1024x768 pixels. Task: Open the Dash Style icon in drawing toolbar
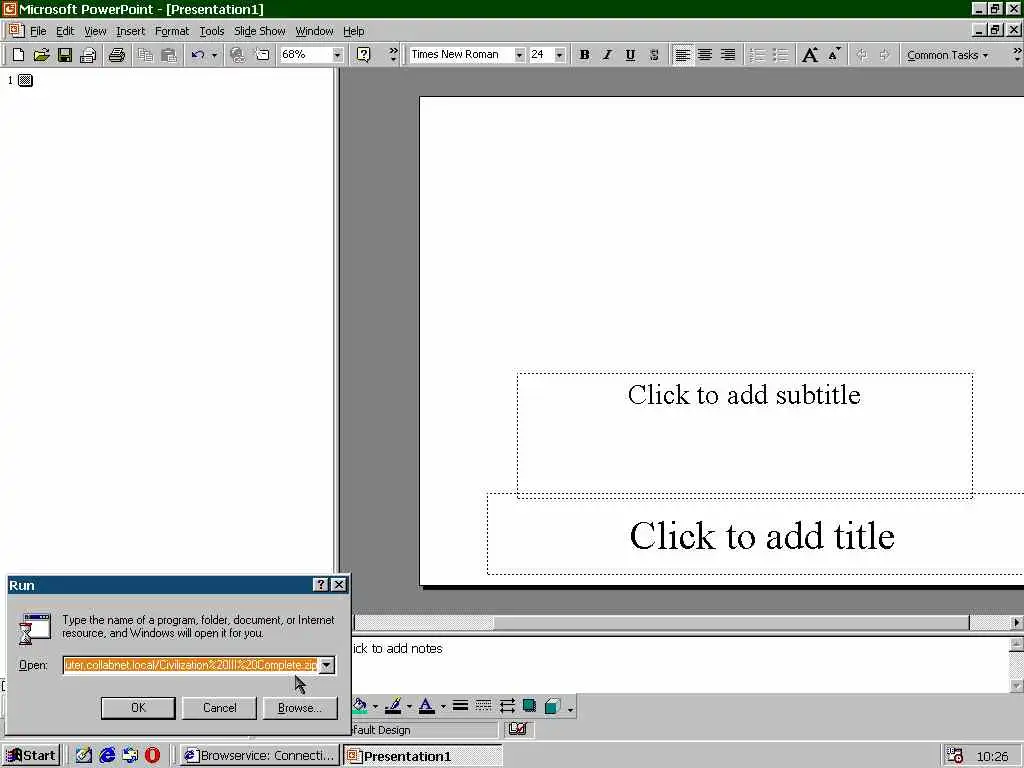click(x=483, y=705)
